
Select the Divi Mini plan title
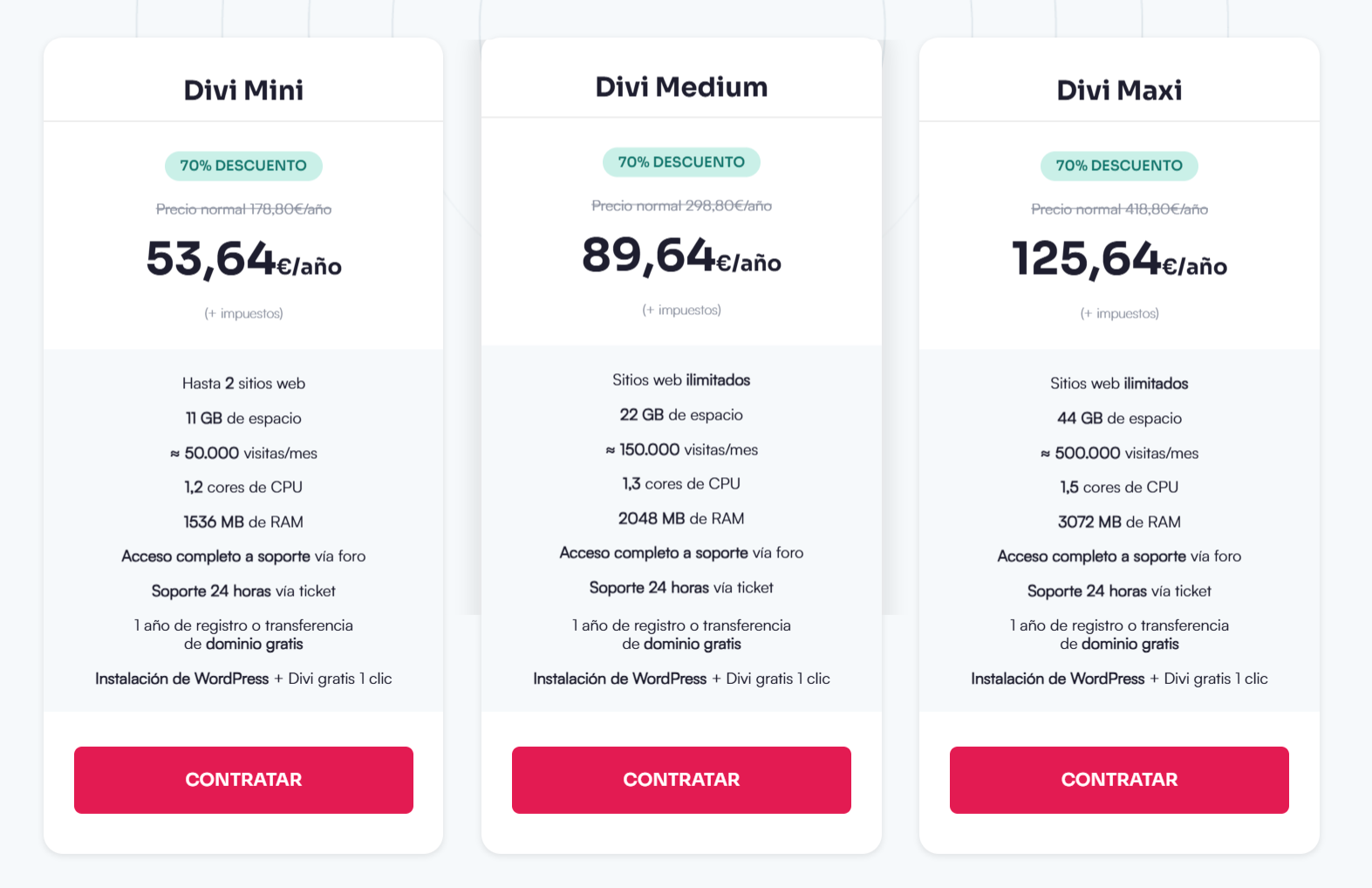click(x=243, y=90)
